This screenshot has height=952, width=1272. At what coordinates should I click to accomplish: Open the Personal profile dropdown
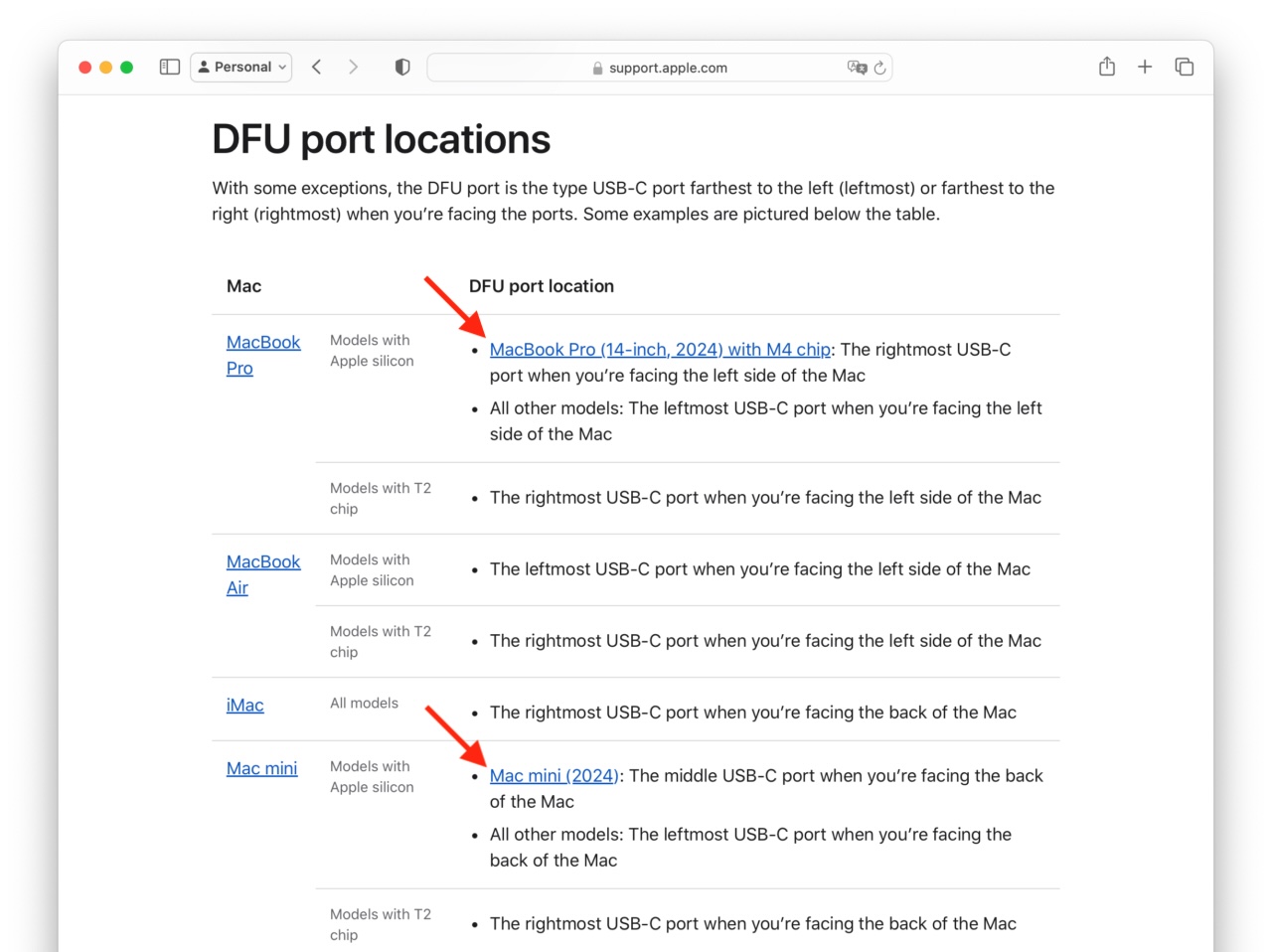click(241, 67)
